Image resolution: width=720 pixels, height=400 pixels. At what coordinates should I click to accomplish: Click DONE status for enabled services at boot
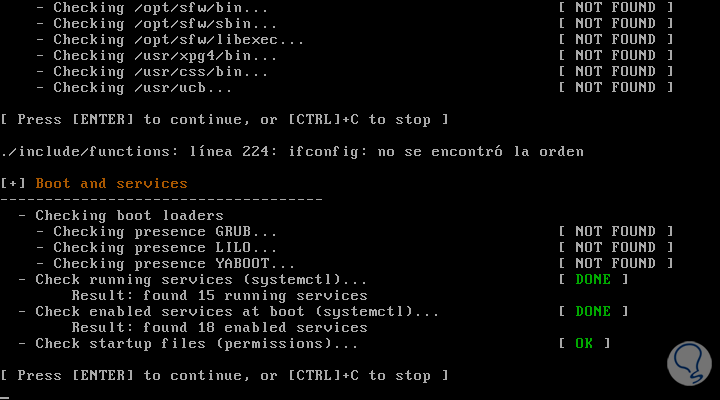tap(592, 311)
